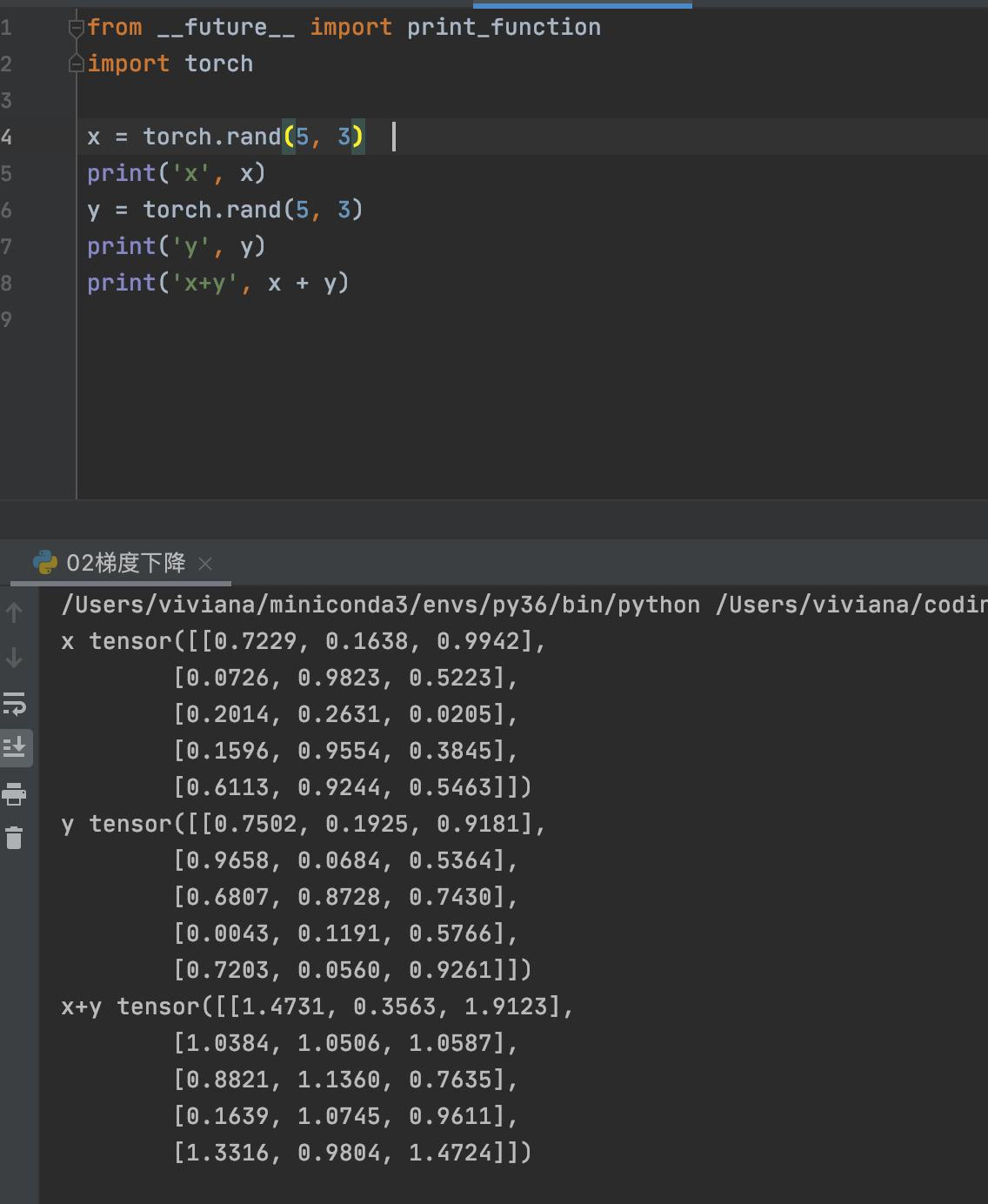The width and height of the screenshot is (988, 1204).
Task: Click "print('x+y', x + y)" code line
Action: tap(217, 284)
